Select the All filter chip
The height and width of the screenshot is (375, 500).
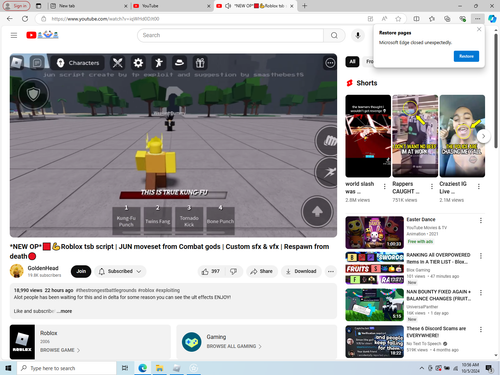tap(352, 62)
